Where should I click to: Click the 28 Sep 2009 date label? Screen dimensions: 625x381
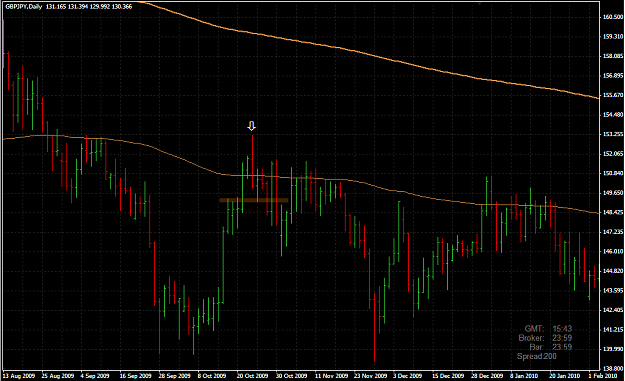tap(175, 376)
